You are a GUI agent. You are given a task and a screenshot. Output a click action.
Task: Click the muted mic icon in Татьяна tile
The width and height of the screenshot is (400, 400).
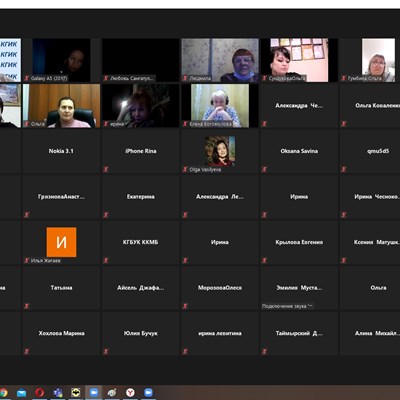[x=27, y=306]
